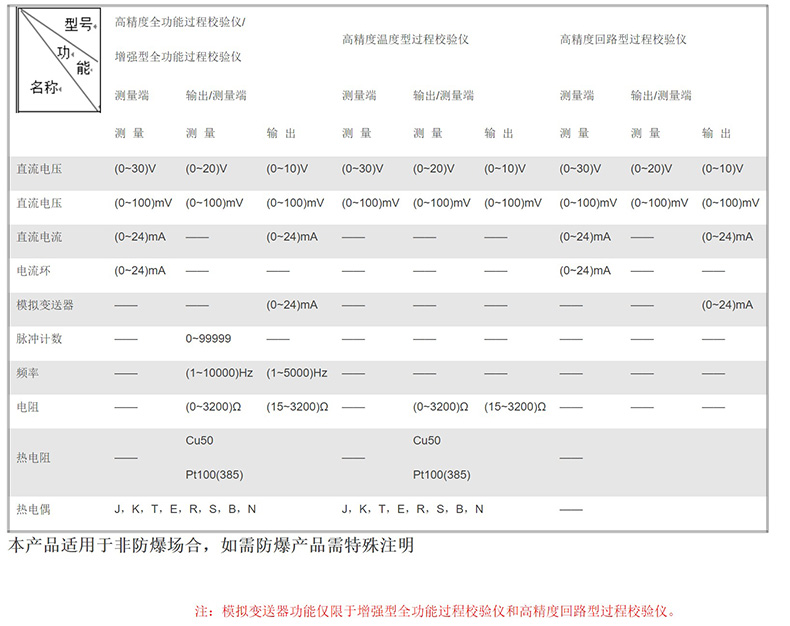Click 直流电压 row label beside the (0~30)V values
The image size is (790, 626).
point(39,169)
